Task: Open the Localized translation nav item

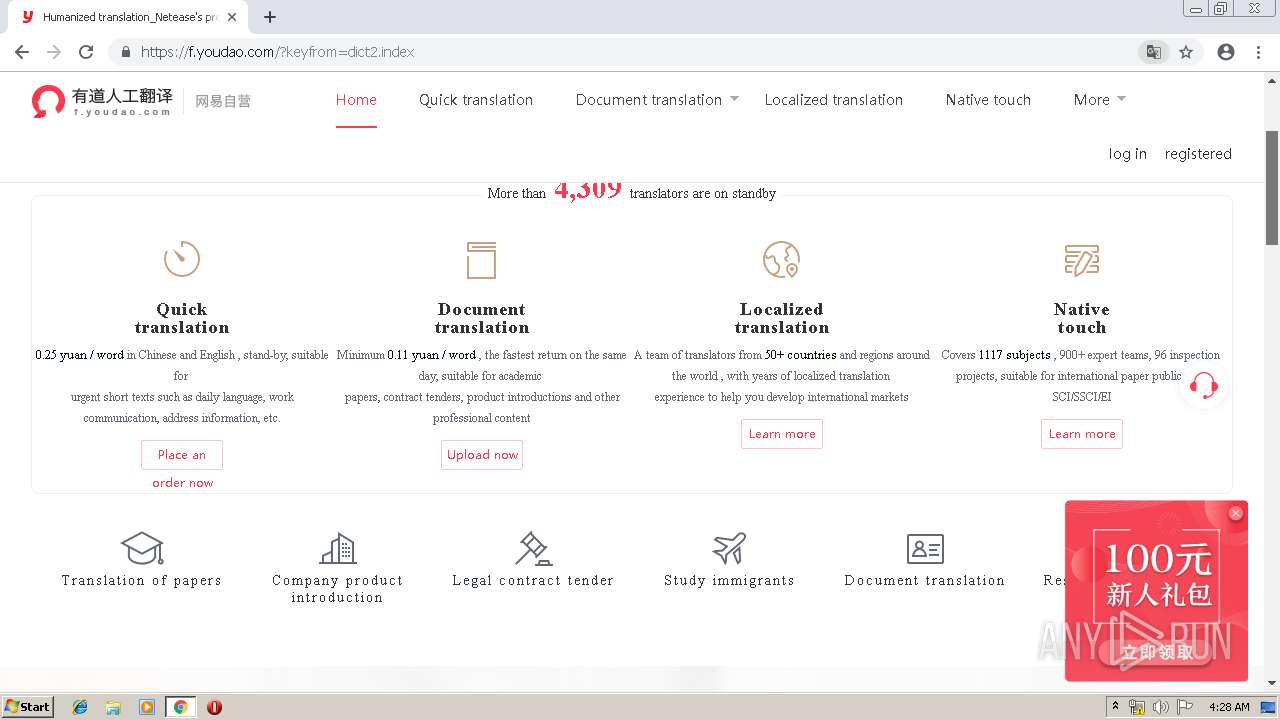Action: [x=834, y=100]
